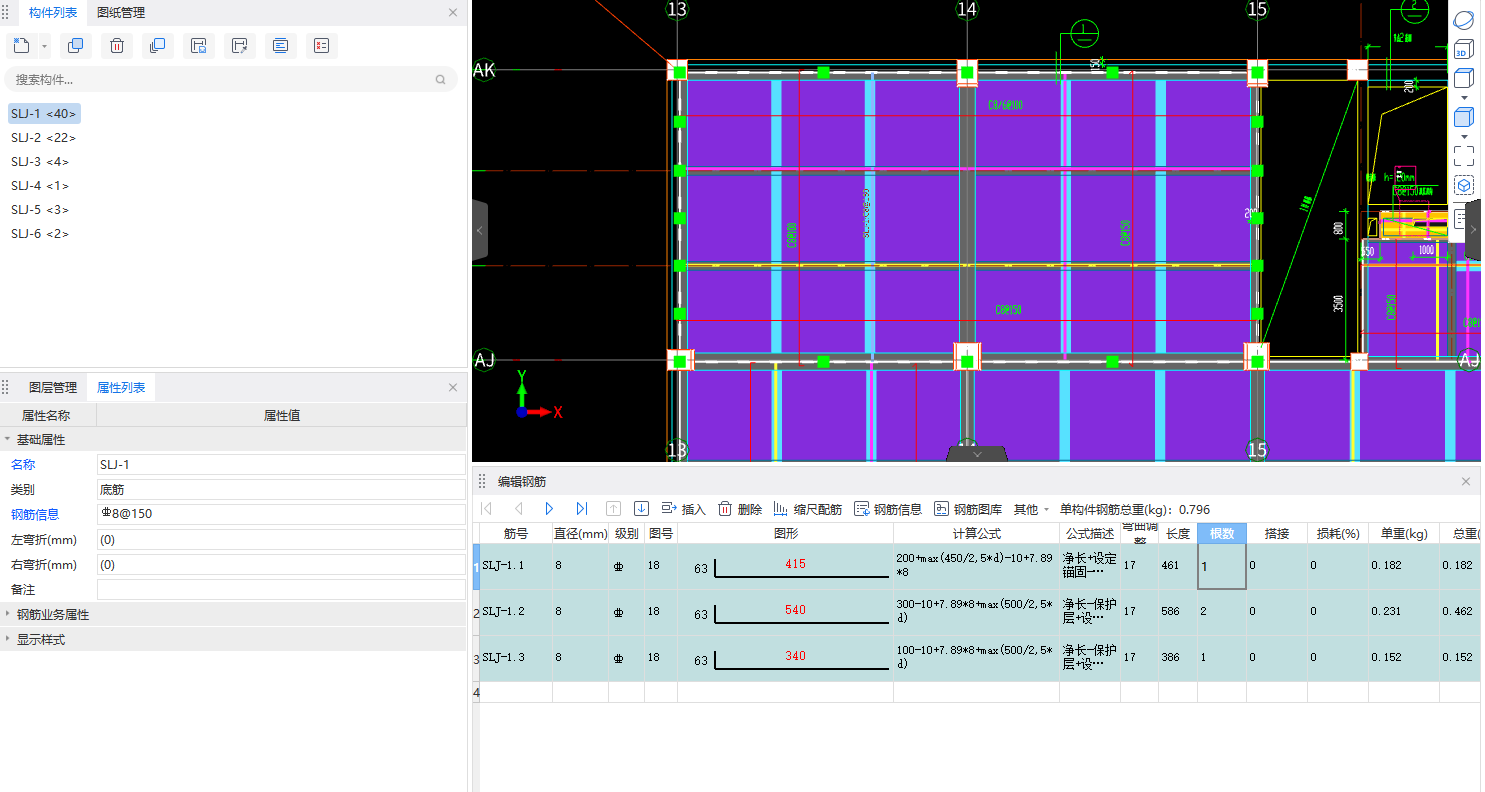Viewport: 1485px width, 792px height.
Task: Switch to the 属性列表 tab
Action: pyautogui.click(x=121, y=388)
